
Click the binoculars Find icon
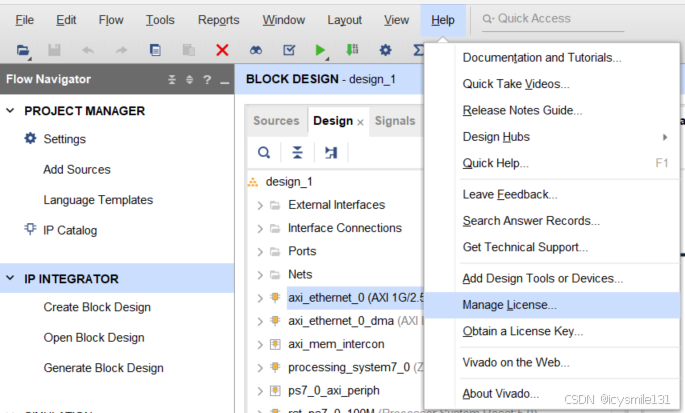point(256,50)
